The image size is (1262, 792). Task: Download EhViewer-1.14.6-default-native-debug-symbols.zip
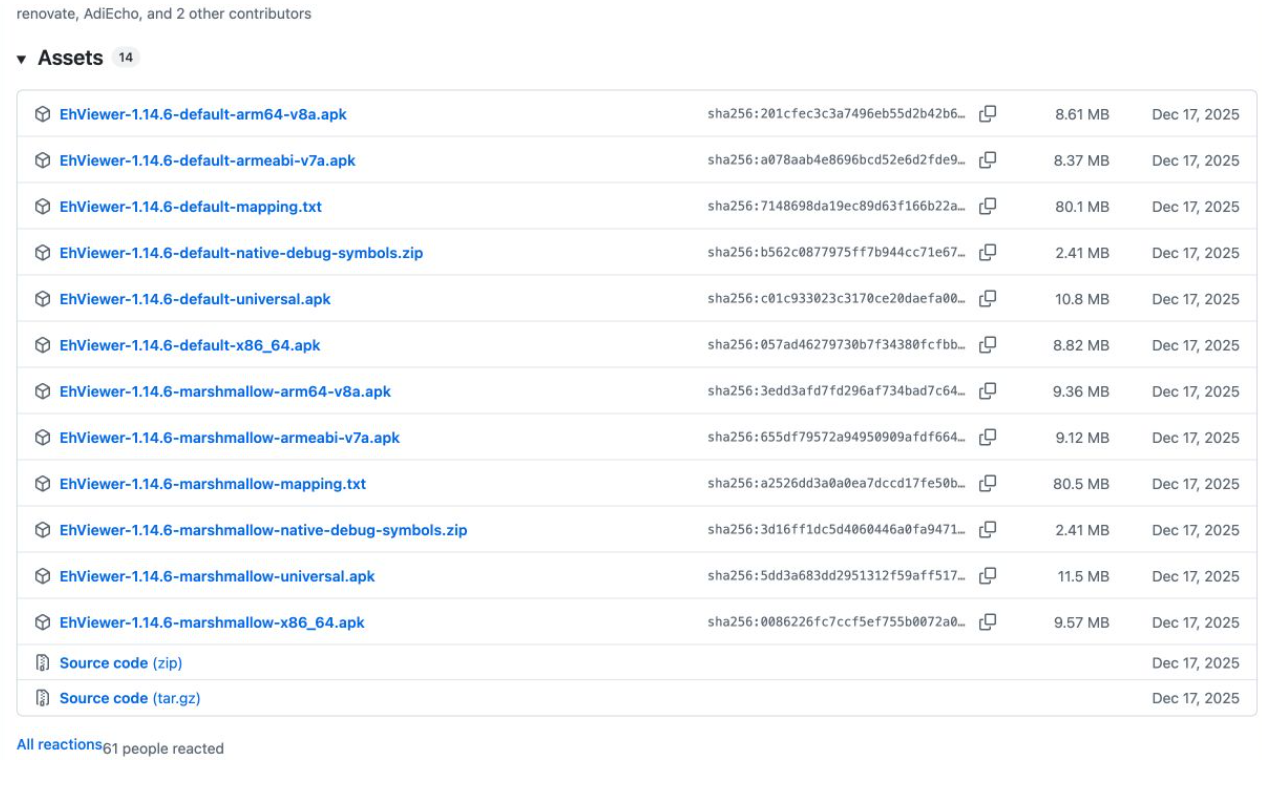point(241,253)
